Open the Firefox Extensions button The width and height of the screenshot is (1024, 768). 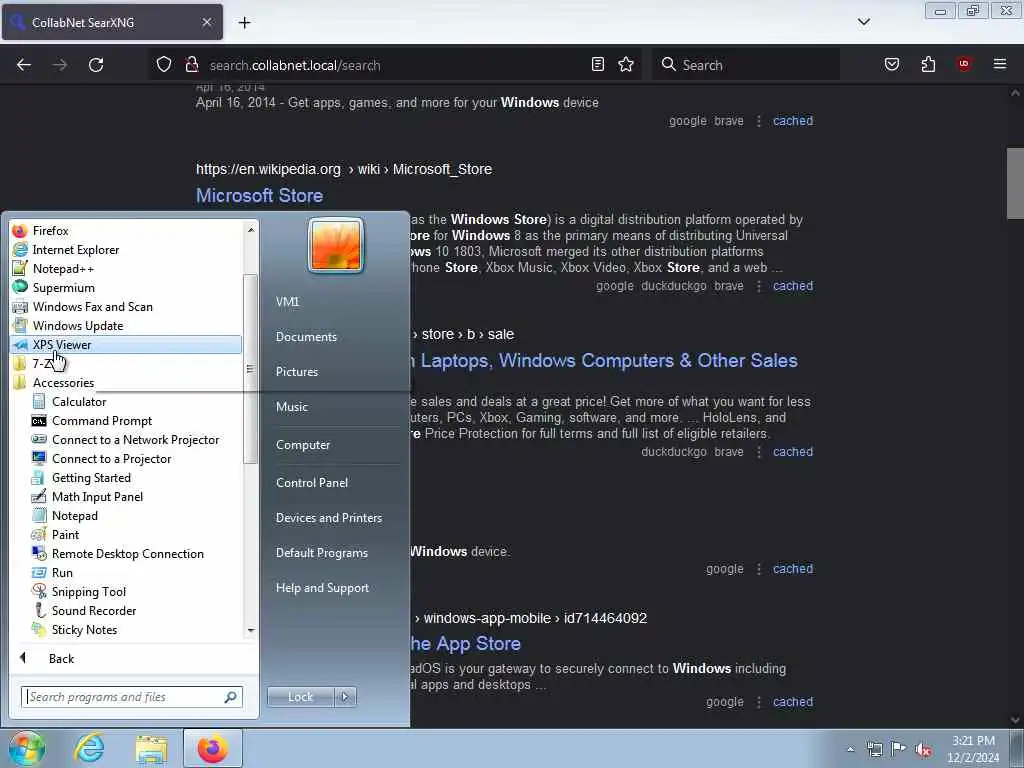pyautogui.click(x=928, y=64)
